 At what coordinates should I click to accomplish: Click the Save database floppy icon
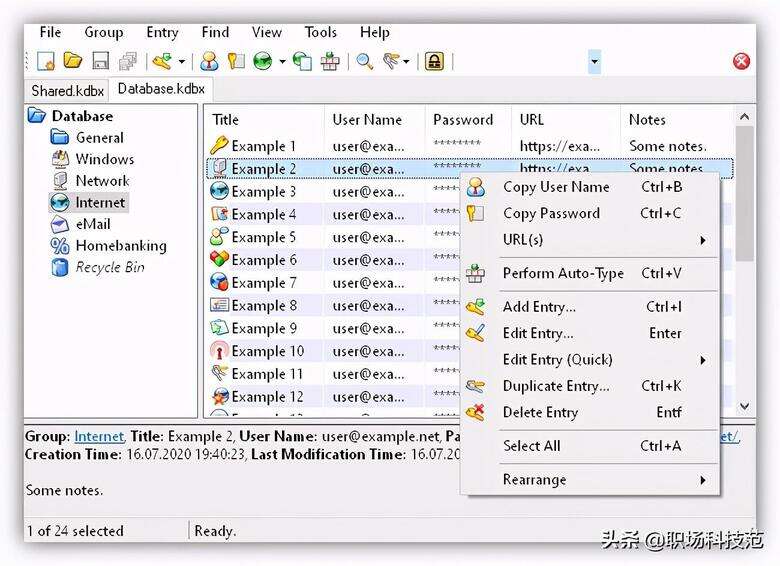click(100, 61)
